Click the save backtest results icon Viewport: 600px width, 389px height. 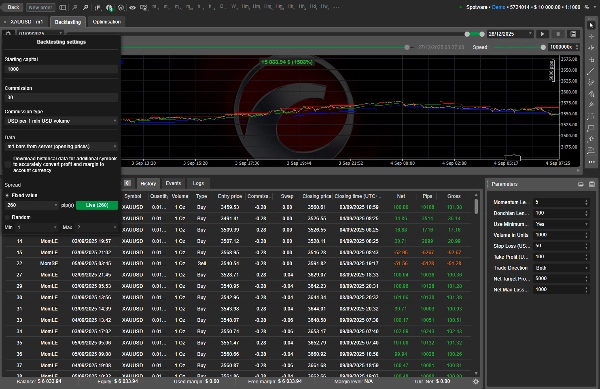[x=573, y=34]
